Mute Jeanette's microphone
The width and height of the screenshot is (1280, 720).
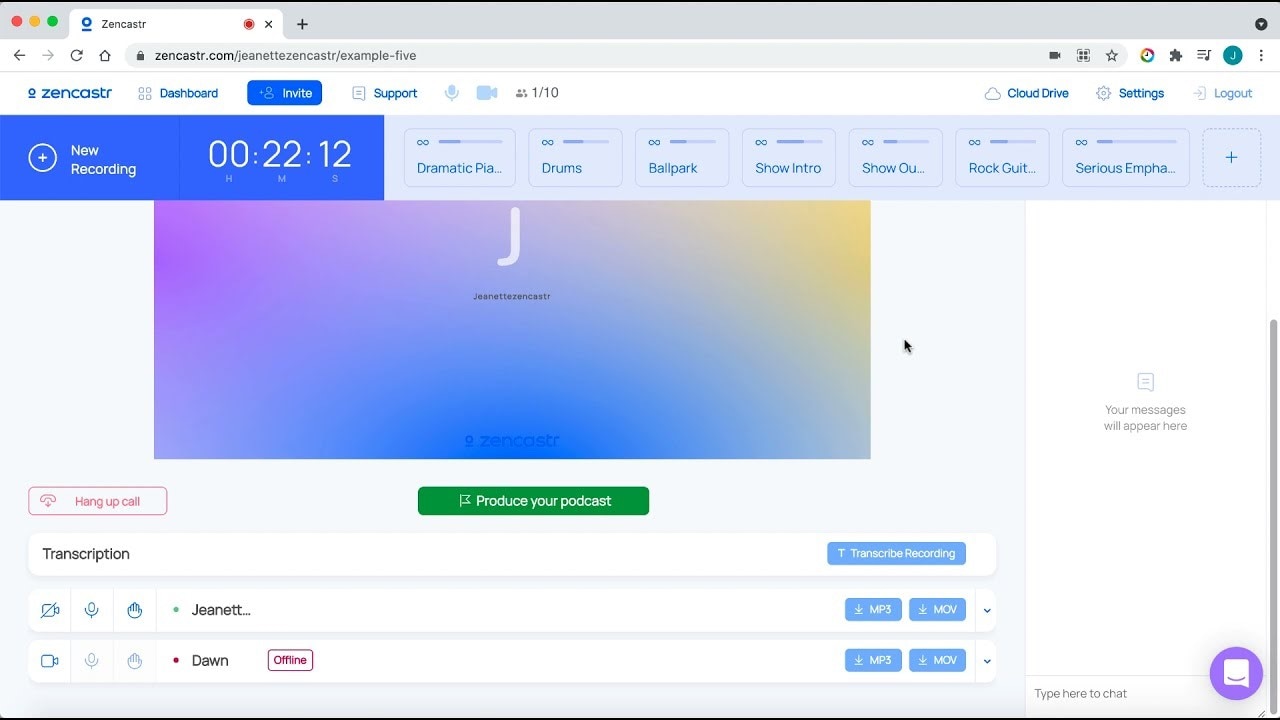click(92, 610)
